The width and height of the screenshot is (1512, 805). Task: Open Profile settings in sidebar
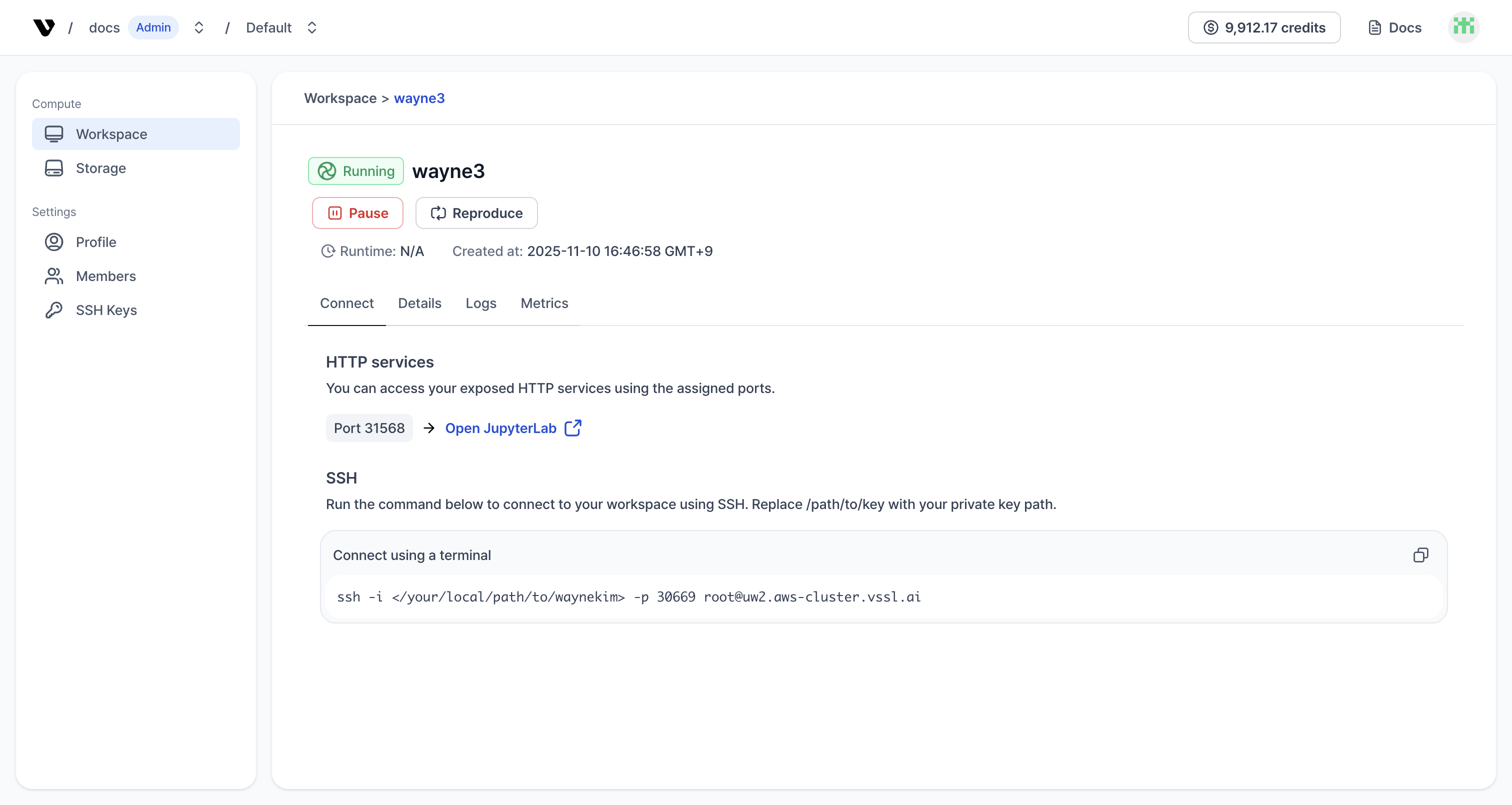tap(95, 242)
